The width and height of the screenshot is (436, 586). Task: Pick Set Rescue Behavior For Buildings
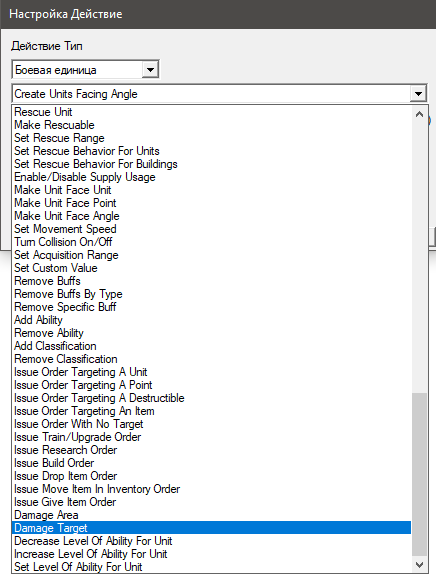211,164
